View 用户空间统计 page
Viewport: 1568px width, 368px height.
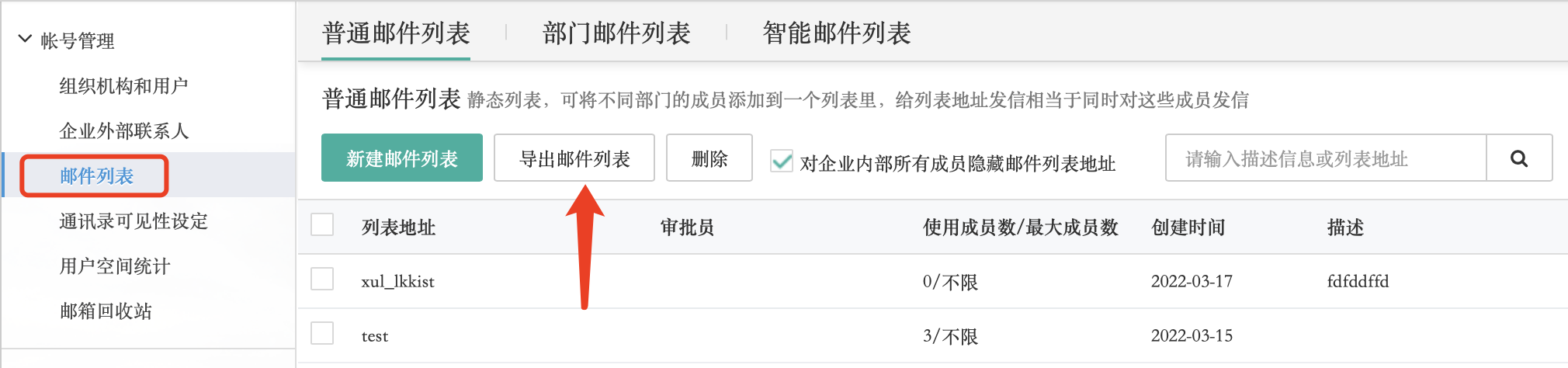coord(115,266)
